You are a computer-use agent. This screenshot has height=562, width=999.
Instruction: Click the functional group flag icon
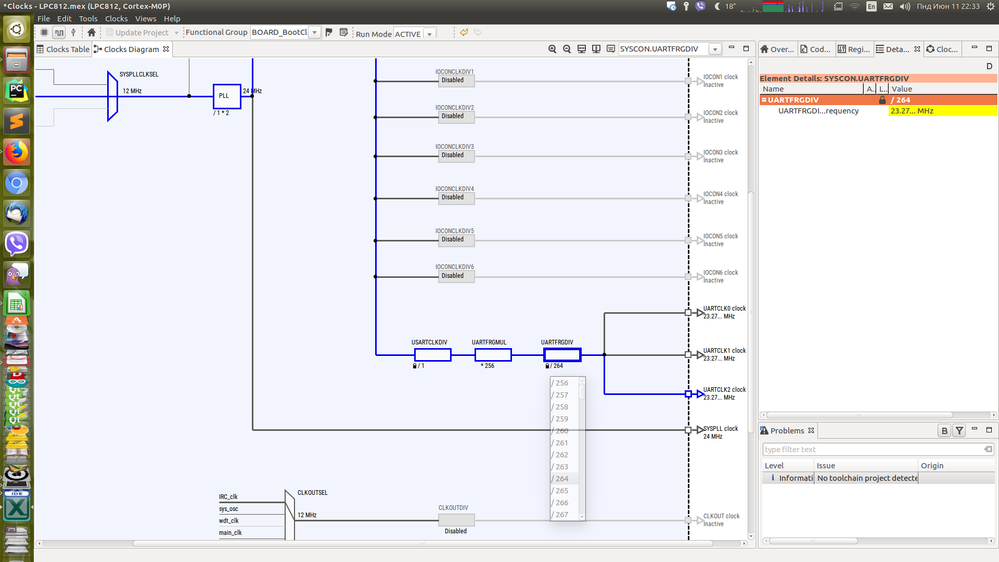329,32
